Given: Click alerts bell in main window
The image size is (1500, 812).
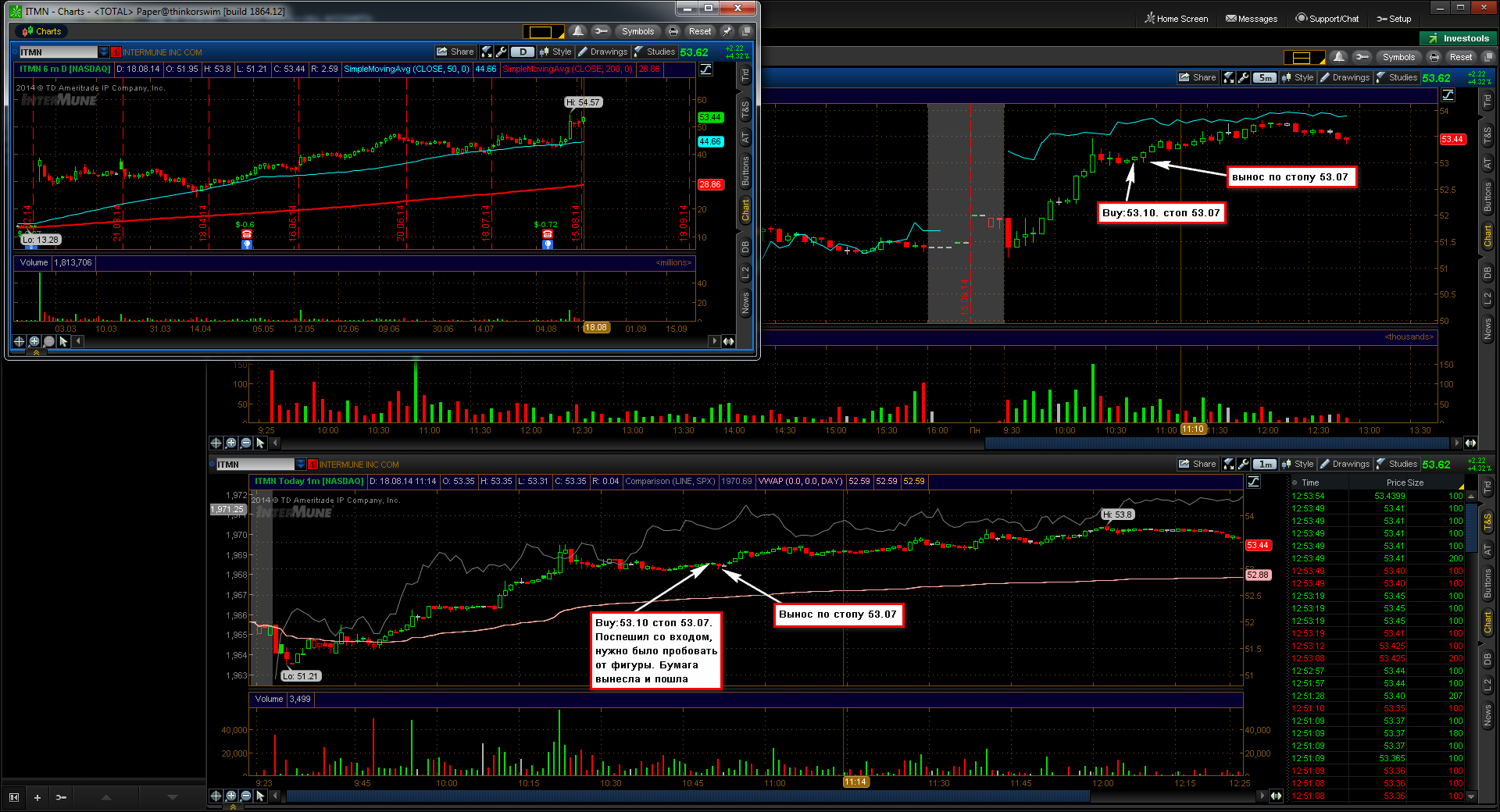Looking at the screenshot, I should pyautogui.click(x=1339, y=57).
